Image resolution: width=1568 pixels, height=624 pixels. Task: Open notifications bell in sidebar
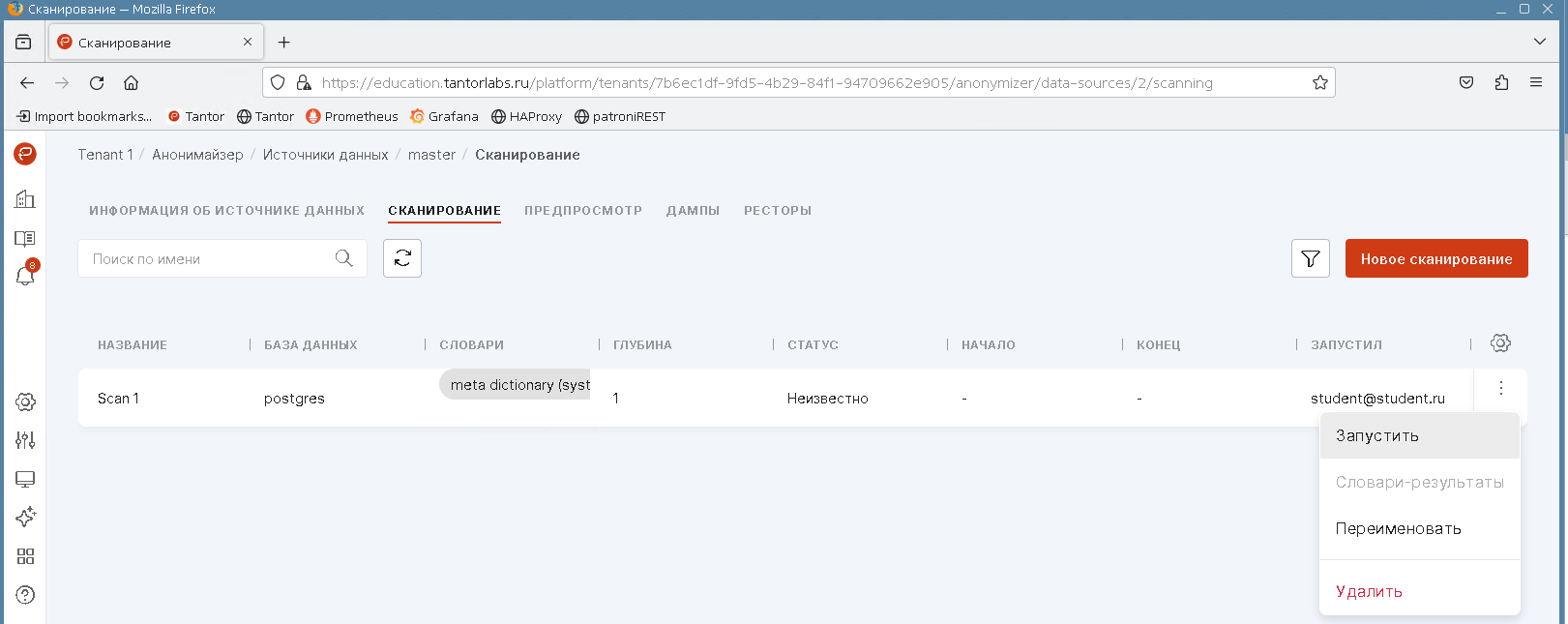click(x=25, y=276)
